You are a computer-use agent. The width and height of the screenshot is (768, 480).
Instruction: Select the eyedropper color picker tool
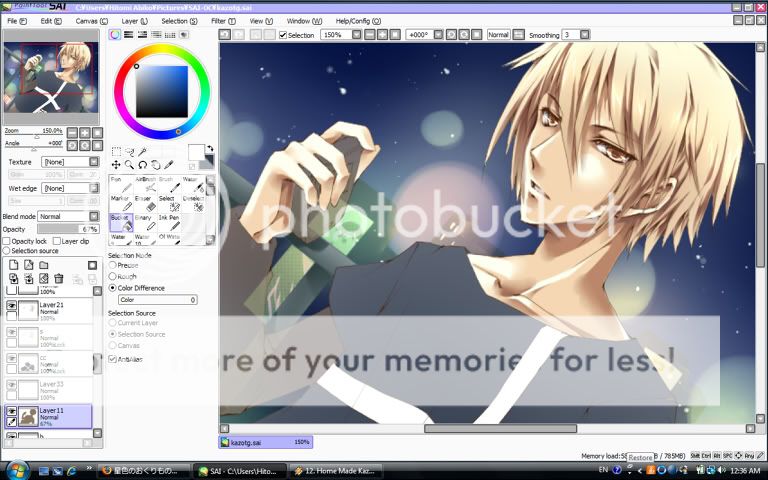point(169,165)
